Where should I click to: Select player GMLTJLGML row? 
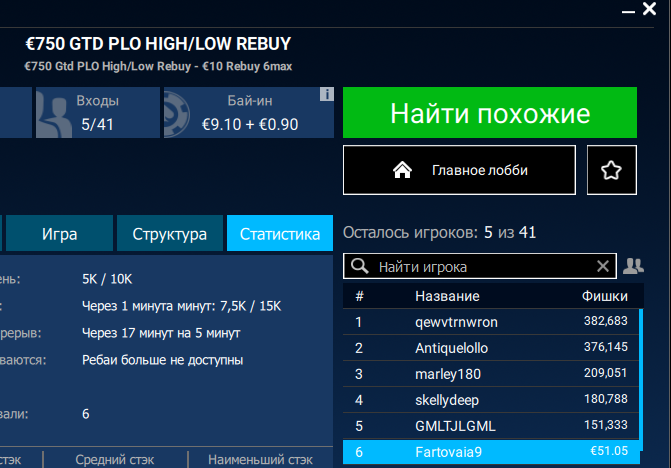click(491, 426)
